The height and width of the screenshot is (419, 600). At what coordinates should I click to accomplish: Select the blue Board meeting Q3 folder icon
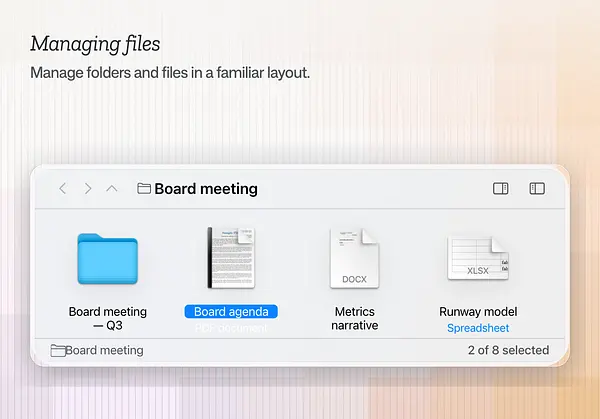pos(108,259)
